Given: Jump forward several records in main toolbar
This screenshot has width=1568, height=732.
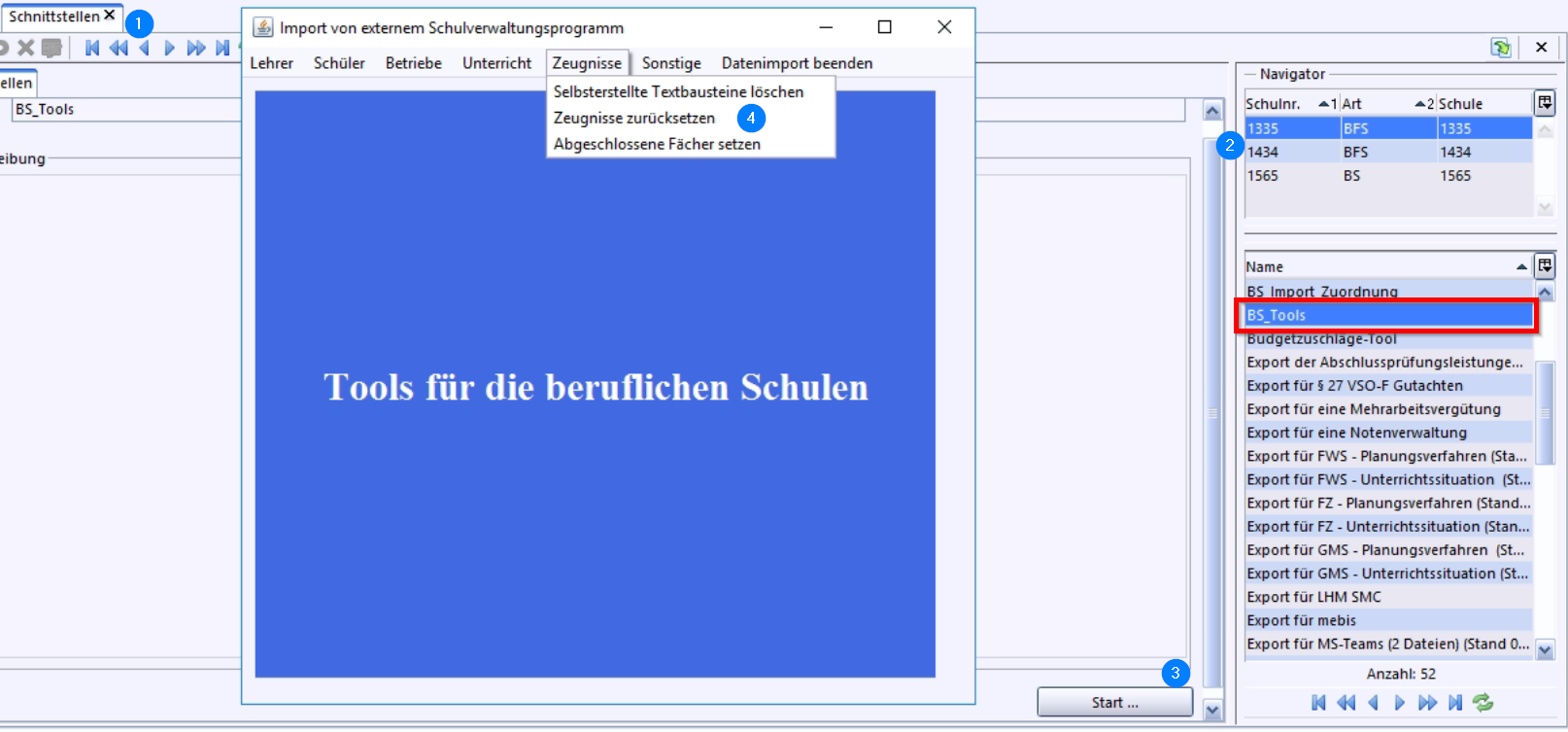Looking at the screenshot, I should click(195, 48).
